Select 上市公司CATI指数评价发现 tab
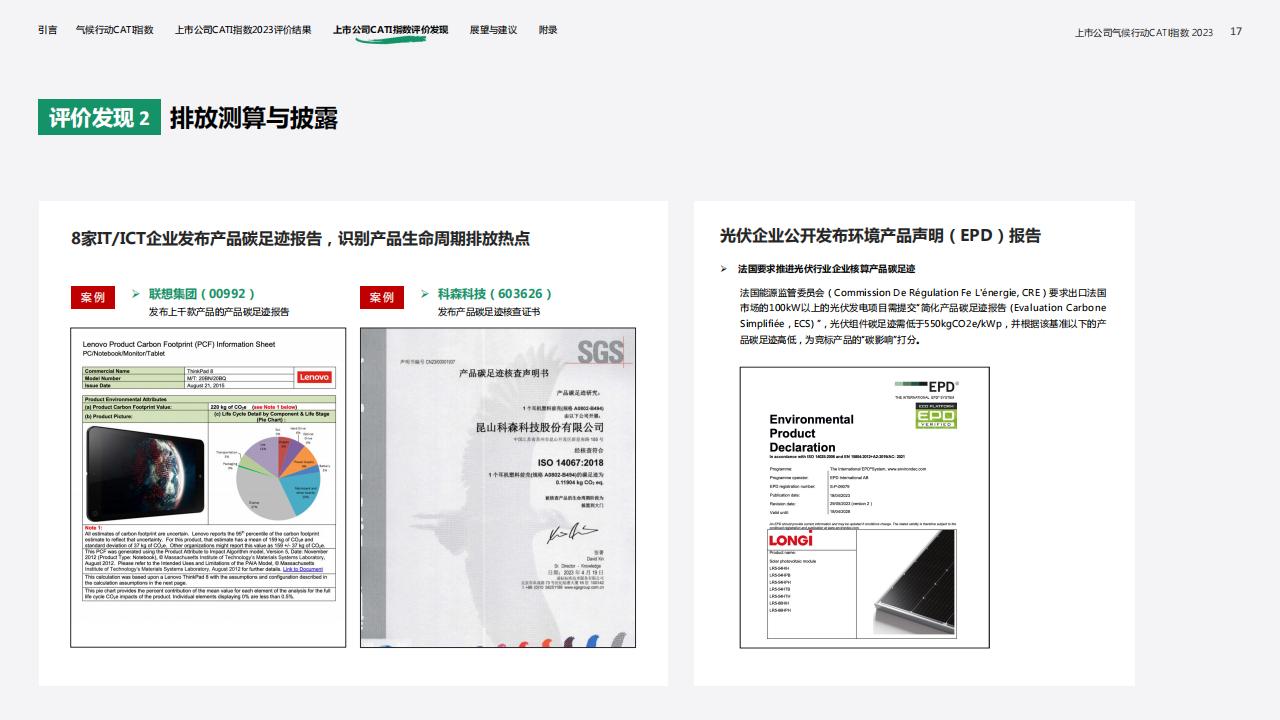 tap(390, 30)
